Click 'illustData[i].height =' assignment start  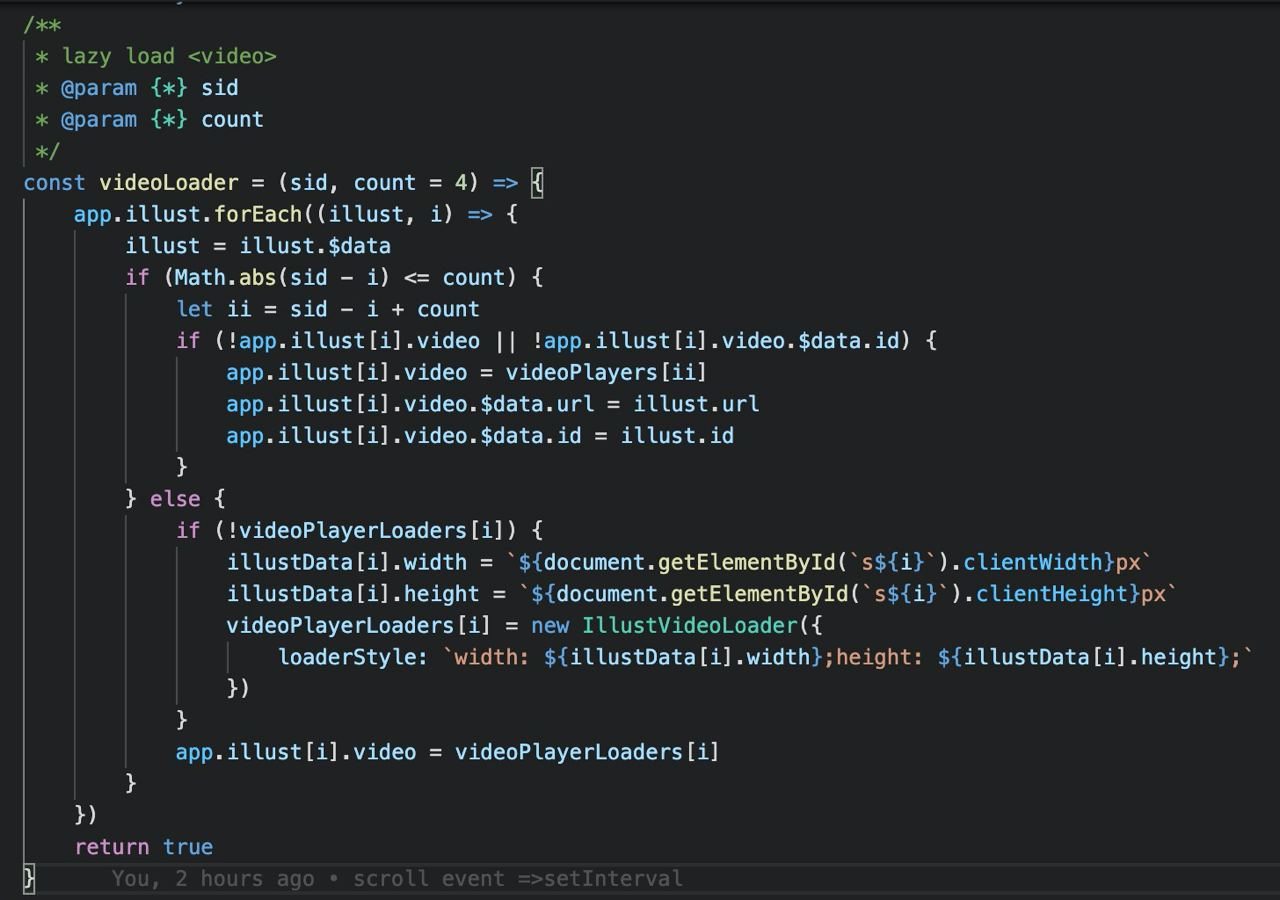[x=366, y=594]
